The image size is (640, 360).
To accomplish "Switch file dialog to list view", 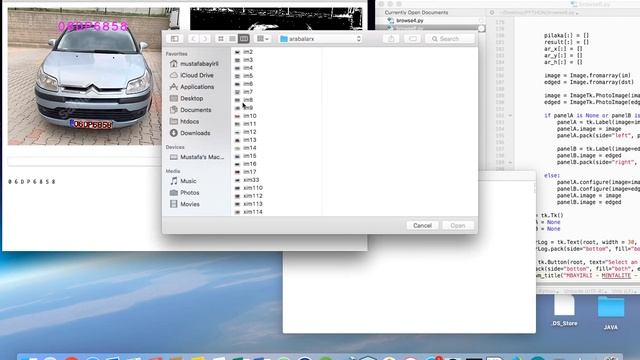I will (232, 39).
